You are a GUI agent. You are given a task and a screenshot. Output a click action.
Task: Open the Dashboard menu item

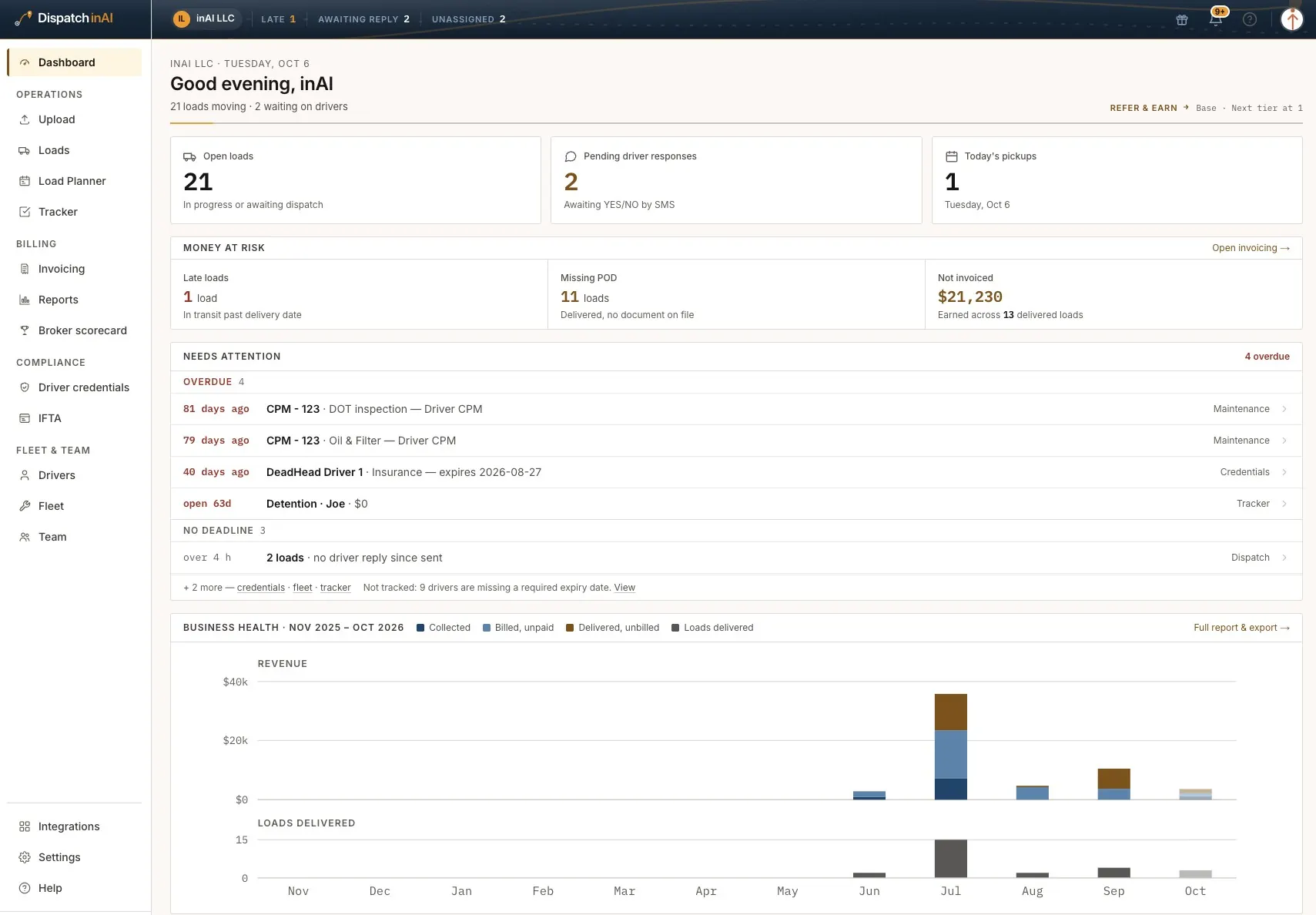click(x=74, y=62)
